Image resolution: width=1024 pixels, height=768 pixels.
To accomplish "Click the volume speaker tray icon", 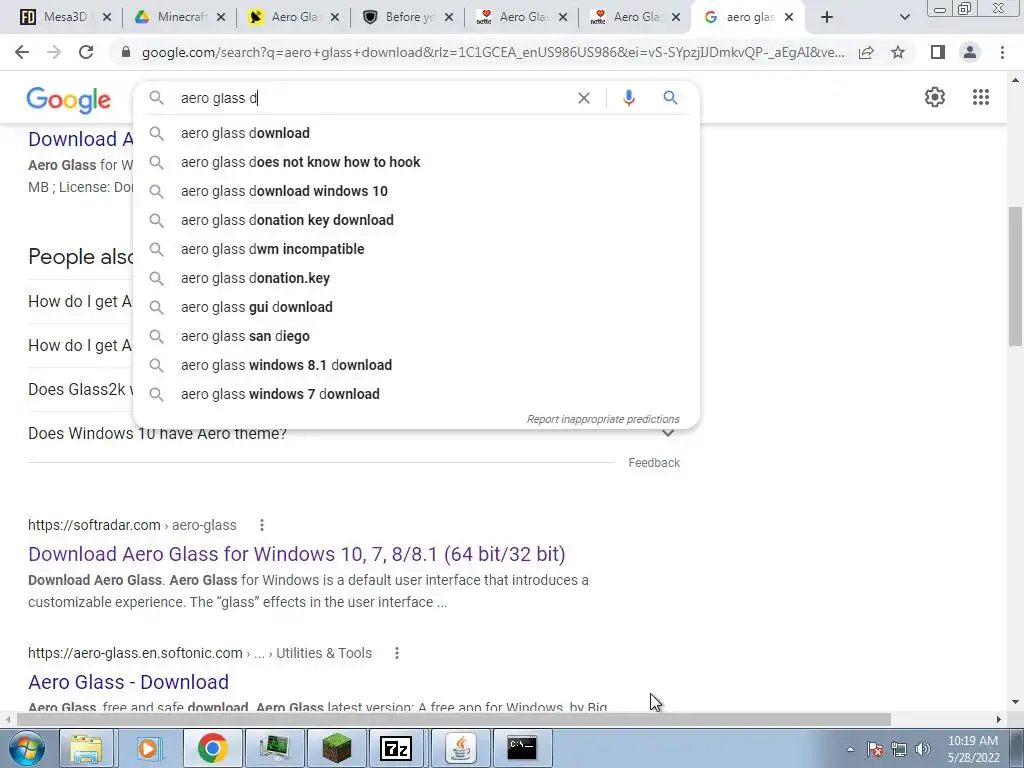I will coord(923,749).
